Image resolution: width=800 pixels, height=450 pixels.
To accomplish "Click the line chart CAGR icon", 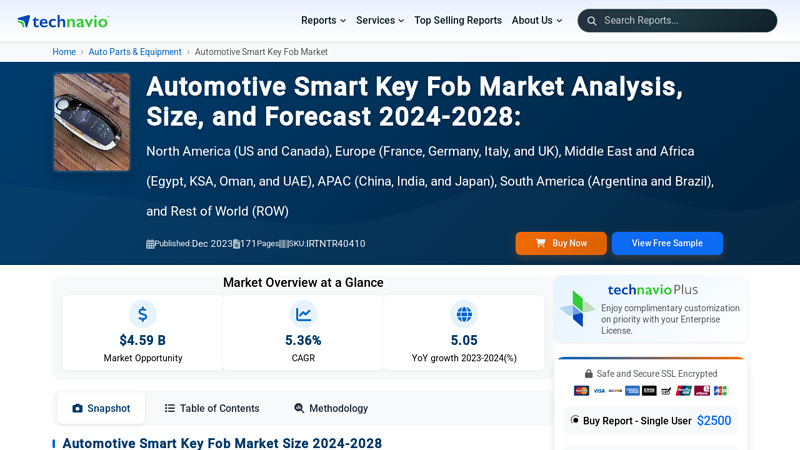I will point(303,314).
